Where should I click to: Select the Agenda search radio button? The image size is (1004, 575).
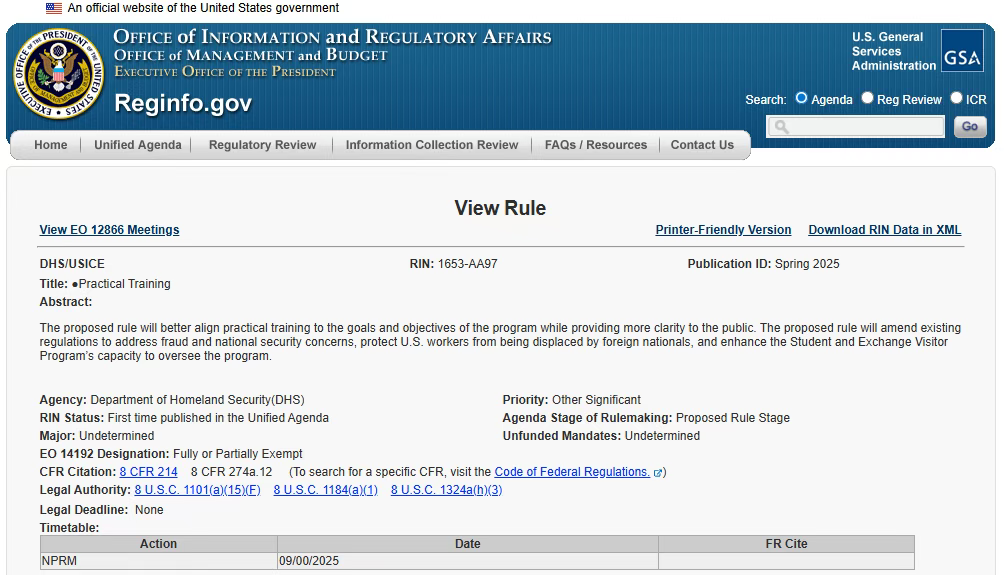pyautogui.click(x=801, y=98)
